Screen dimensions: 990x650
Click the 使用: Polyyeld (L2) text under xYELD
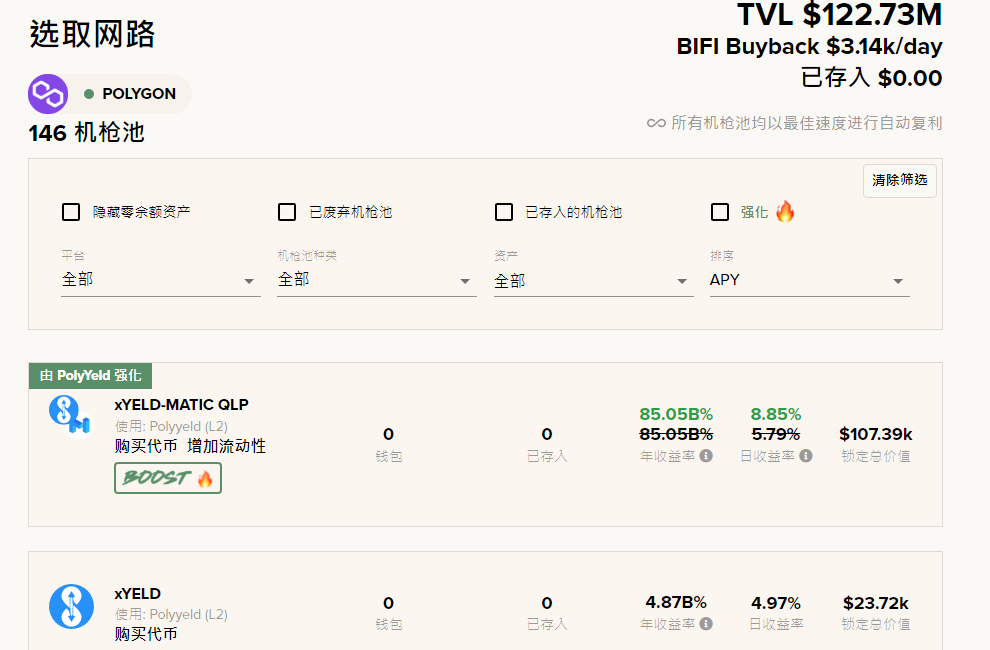click(x=171, y=614)
